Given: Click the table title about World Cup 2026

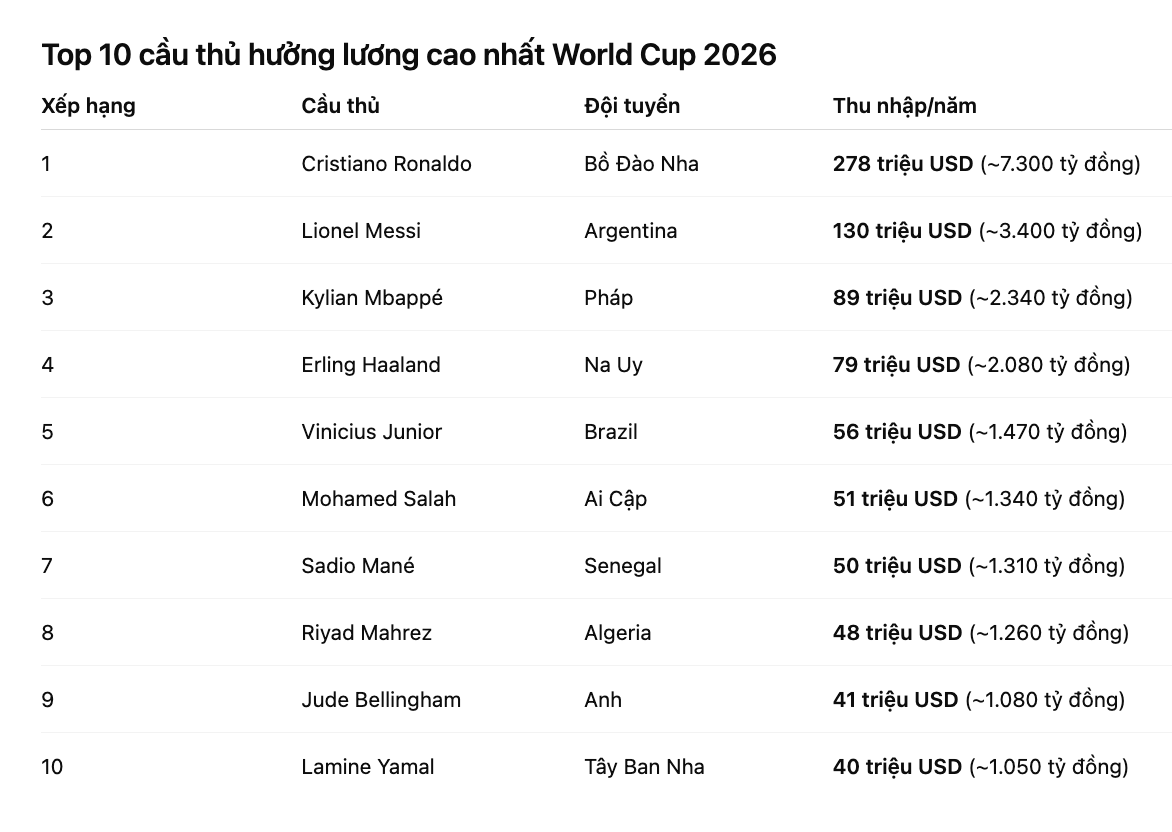Looking at the screenshot, I should (x=409, y=55).
